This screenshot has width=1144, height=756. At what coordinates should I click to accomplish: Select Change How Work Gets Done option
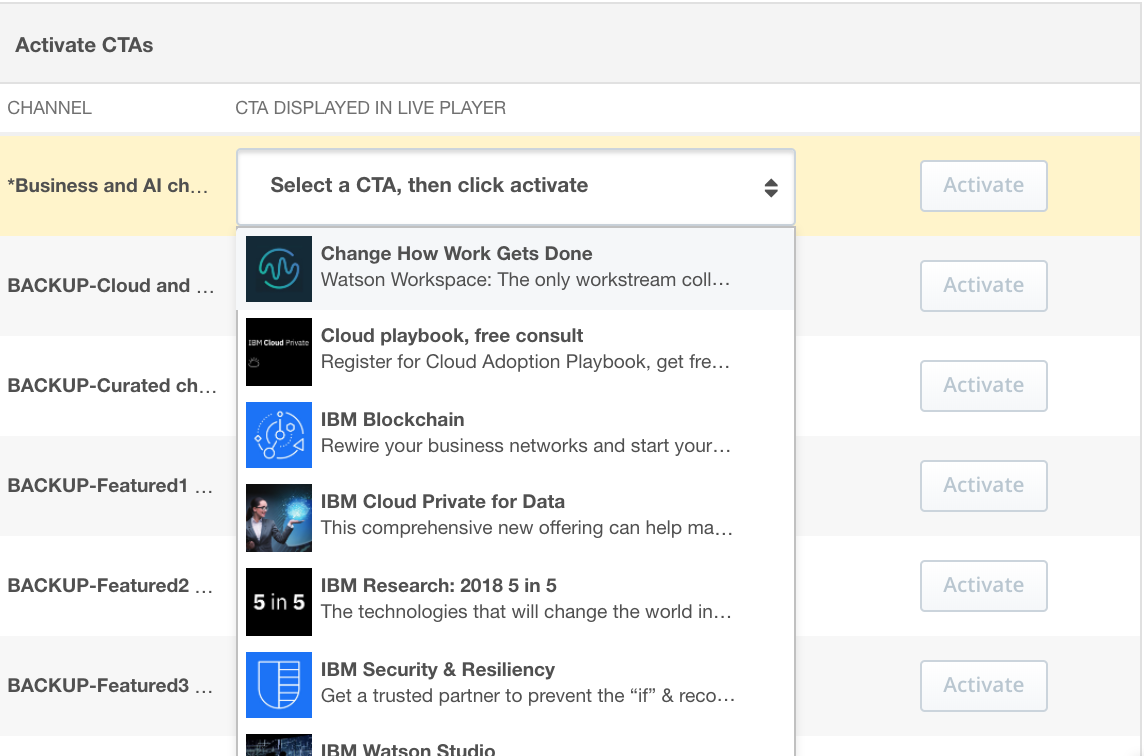coord(515,269)
